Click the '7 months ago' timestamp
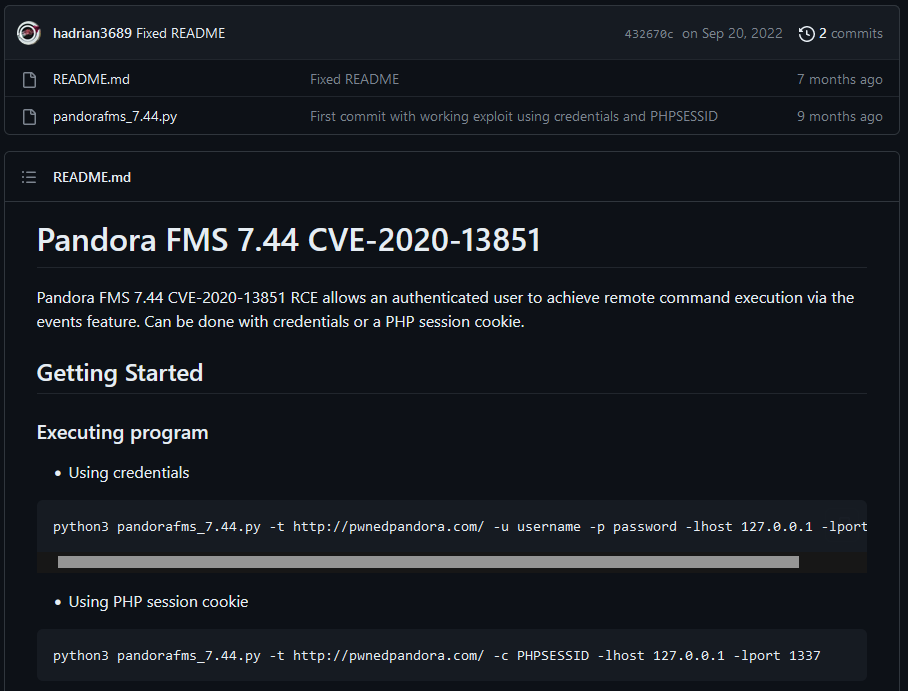This screenshot has width=908, height=691. pyautogui.click(x=840, y=79)
